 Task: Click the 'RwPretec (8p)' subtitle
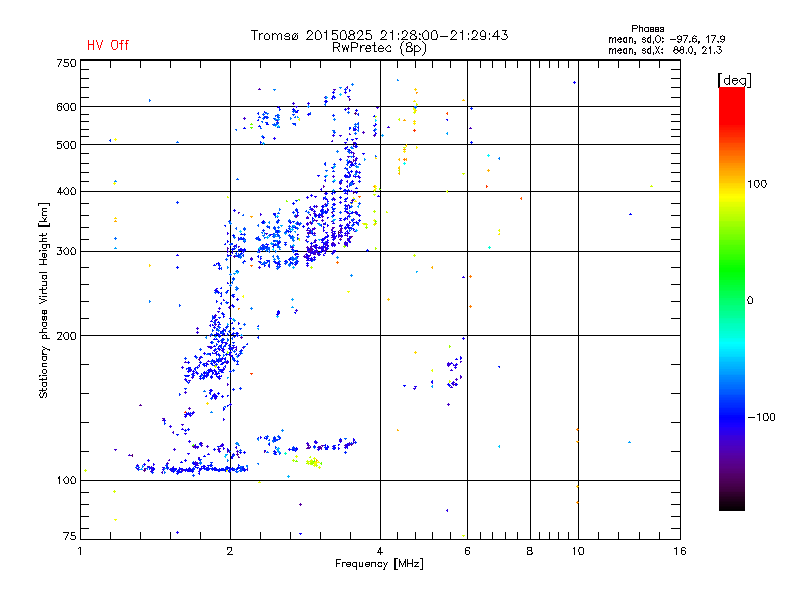point(379,48)
